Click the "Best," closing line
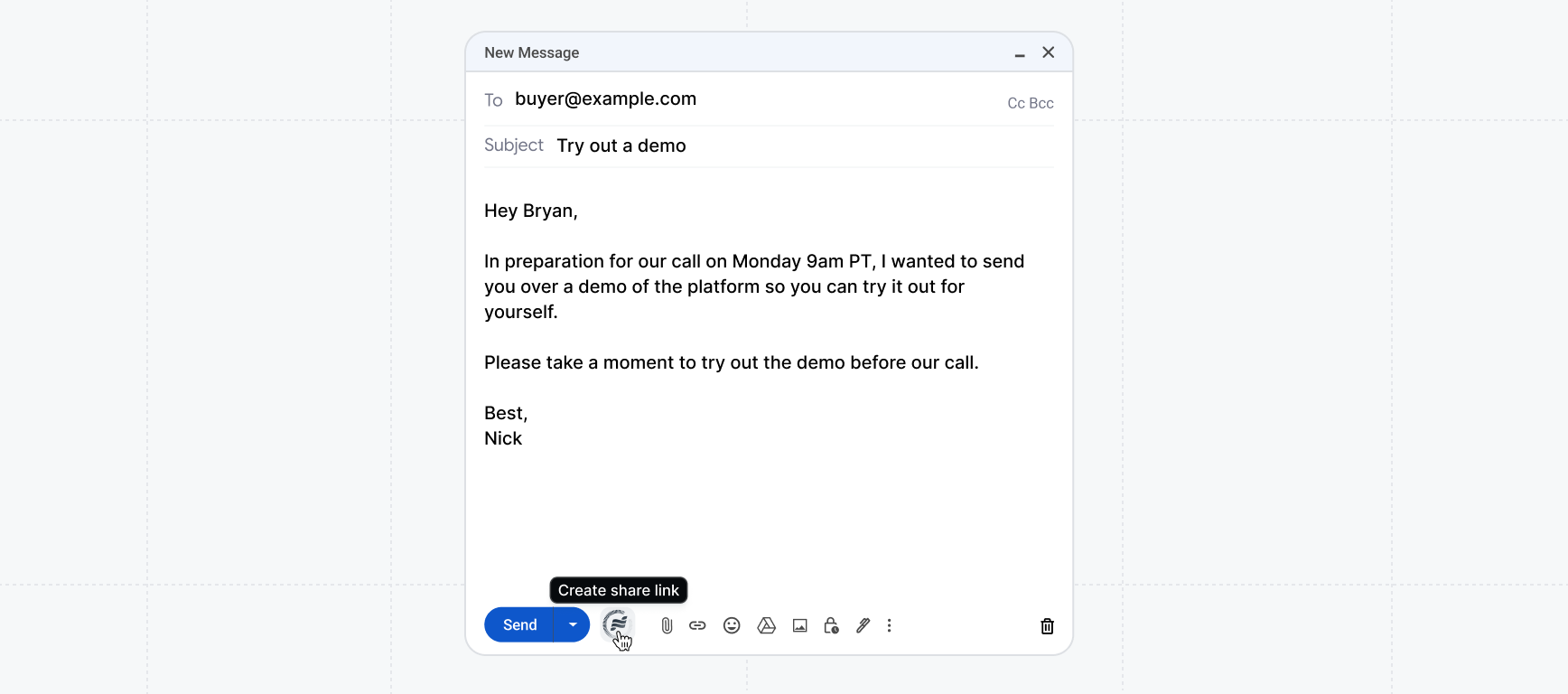 click(506, 413)
